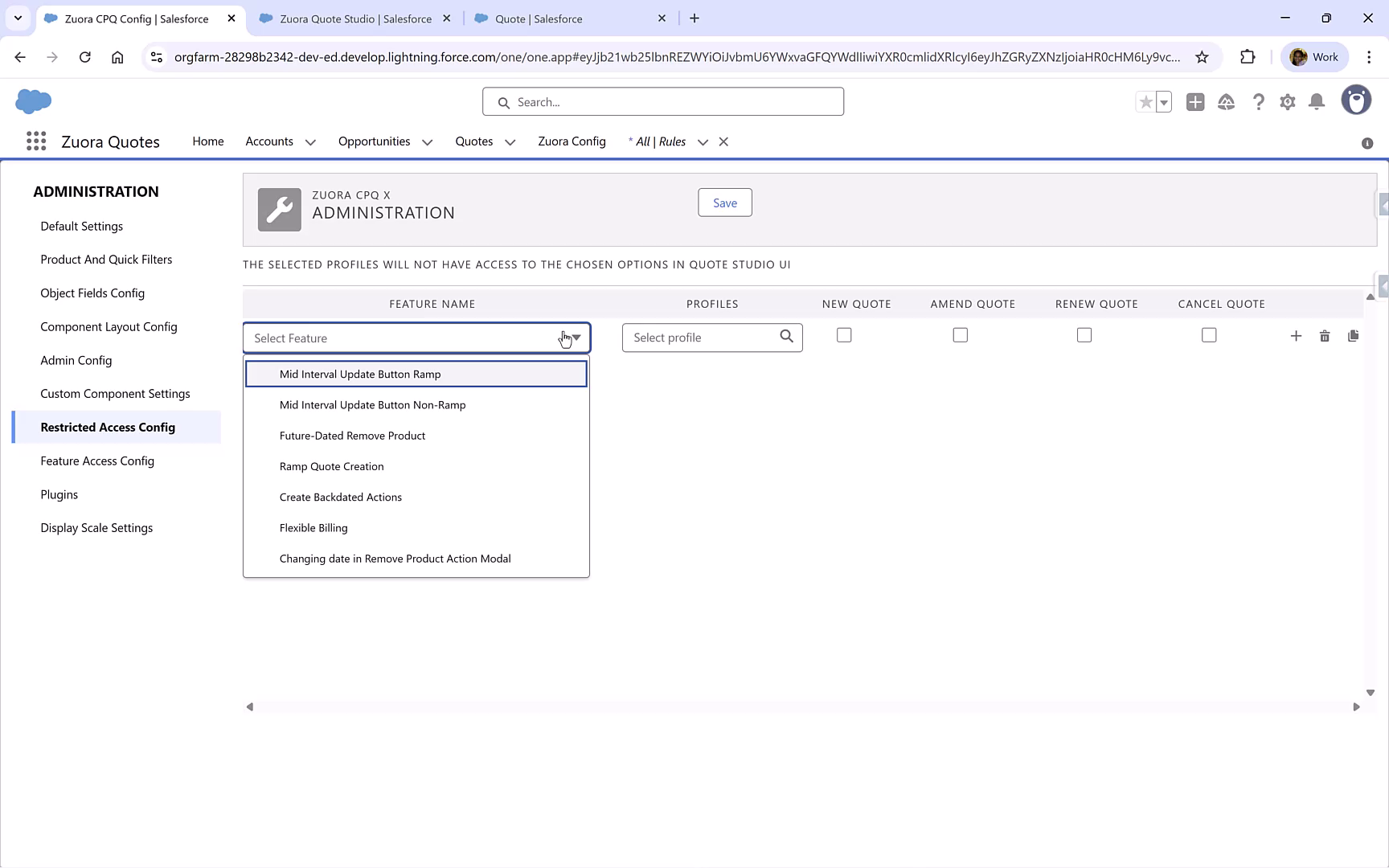This screenshot has width=1389, height=868.
Task: Open the notifications bell
Action: pos(1317,102)
